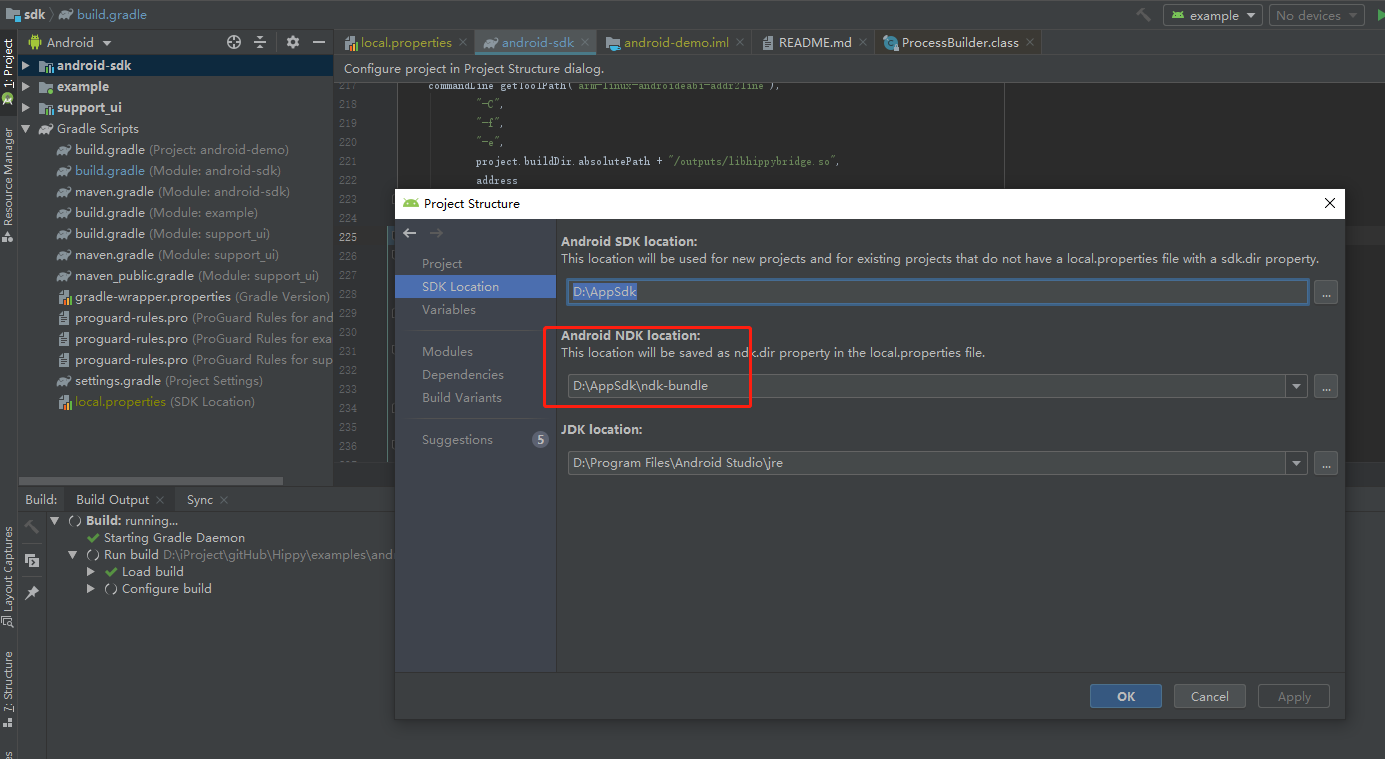Switch to the Sync tab in Build panel
Viewport: 1385px width, 759px height.
click(199, 499)
